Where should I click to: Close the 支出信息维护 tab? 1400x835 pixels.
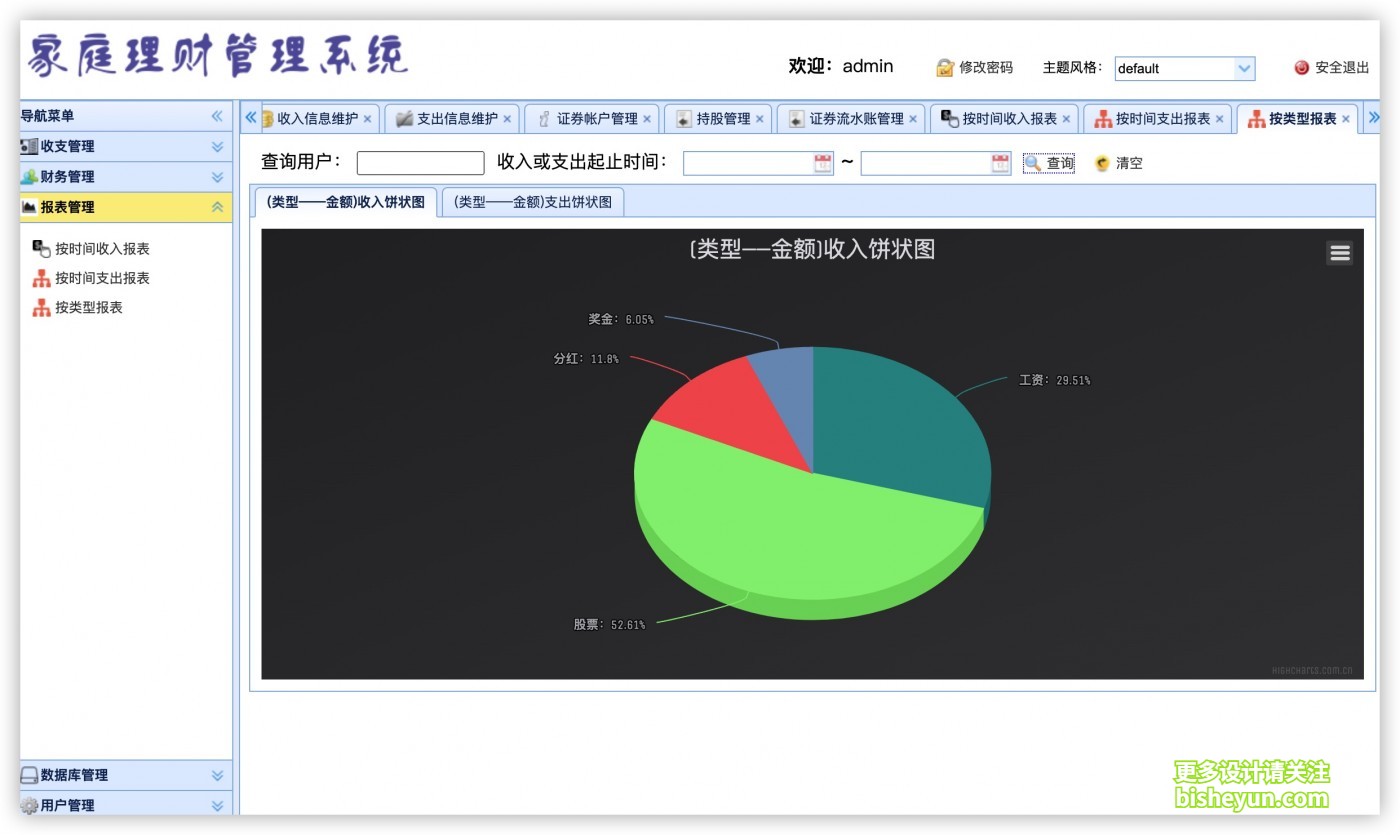tap(507, 119)
